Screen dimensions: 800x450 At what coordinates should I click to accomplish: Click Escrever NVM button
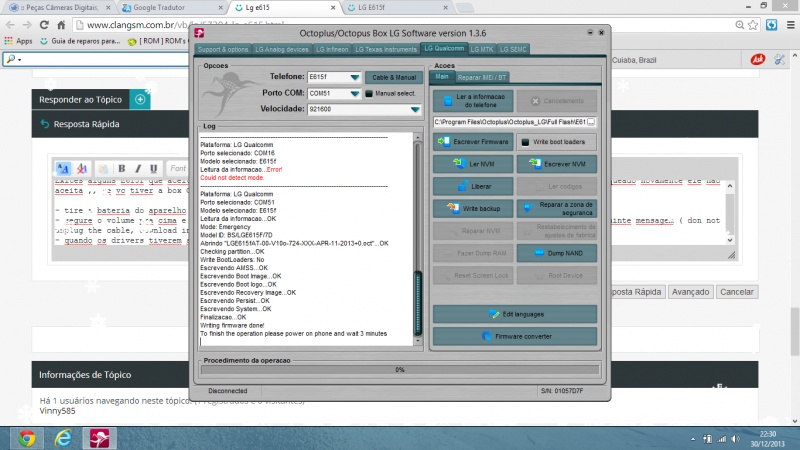click(x=557, y=164)
